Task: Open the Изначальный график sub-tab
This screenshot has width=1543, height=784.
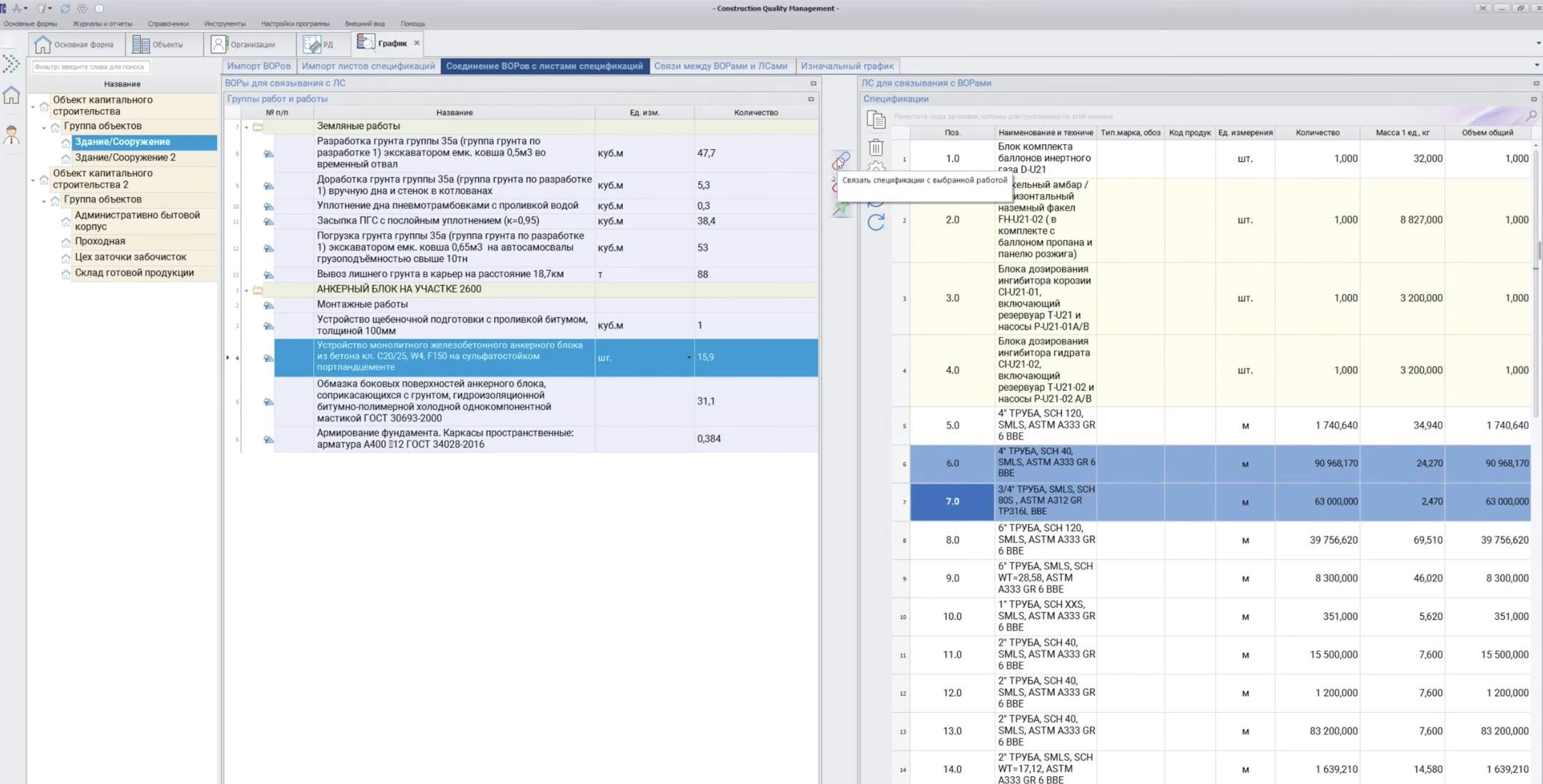Action: [847, 66]
